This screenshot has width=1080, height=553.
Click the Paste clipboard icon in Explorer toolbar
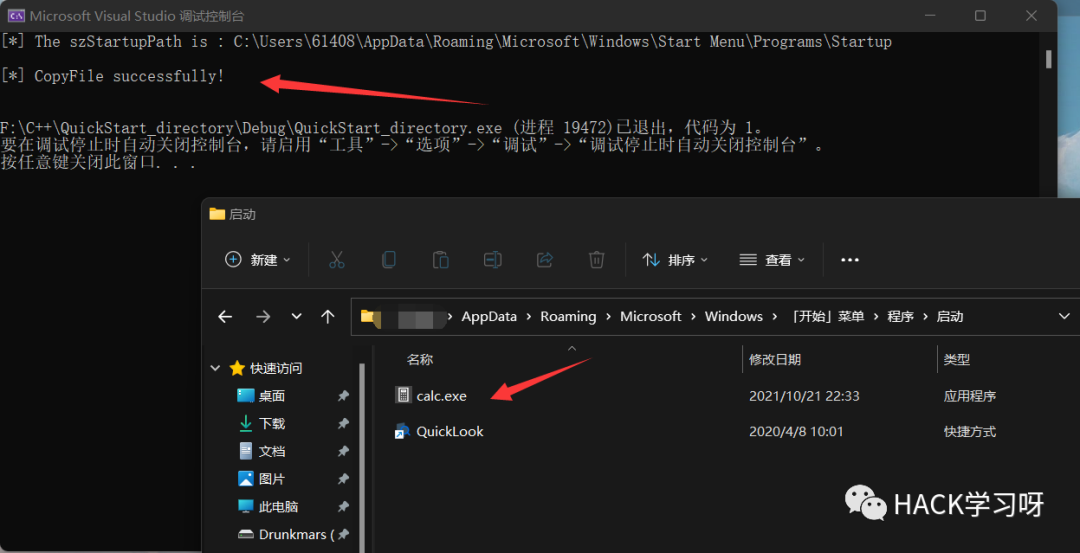point(441,260)
